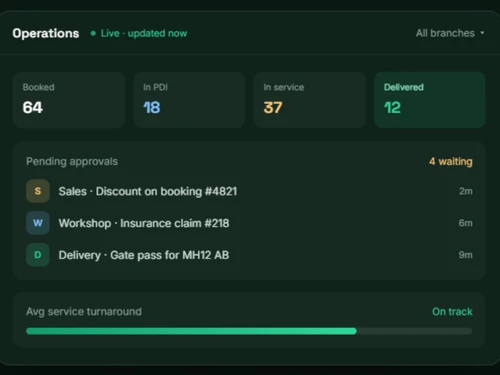This screenshot has height=375, width=500.
Task: Select the Booked 64 stat card
Action: [x=69, y=100]
